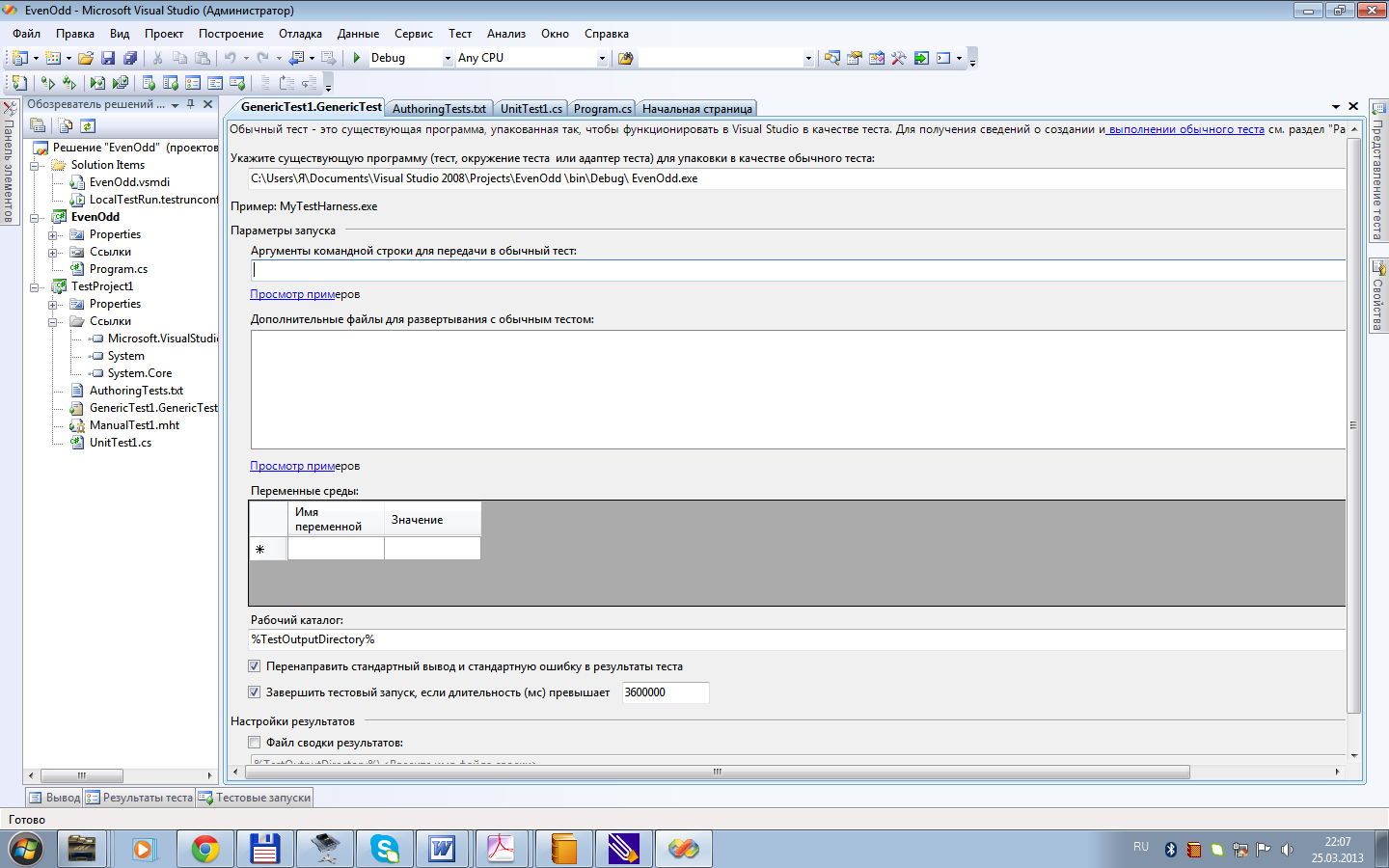The image size is (1389, 868).
Task: Click the Open File folder icon
Action: pyautogui.click(x=86, y=58)
